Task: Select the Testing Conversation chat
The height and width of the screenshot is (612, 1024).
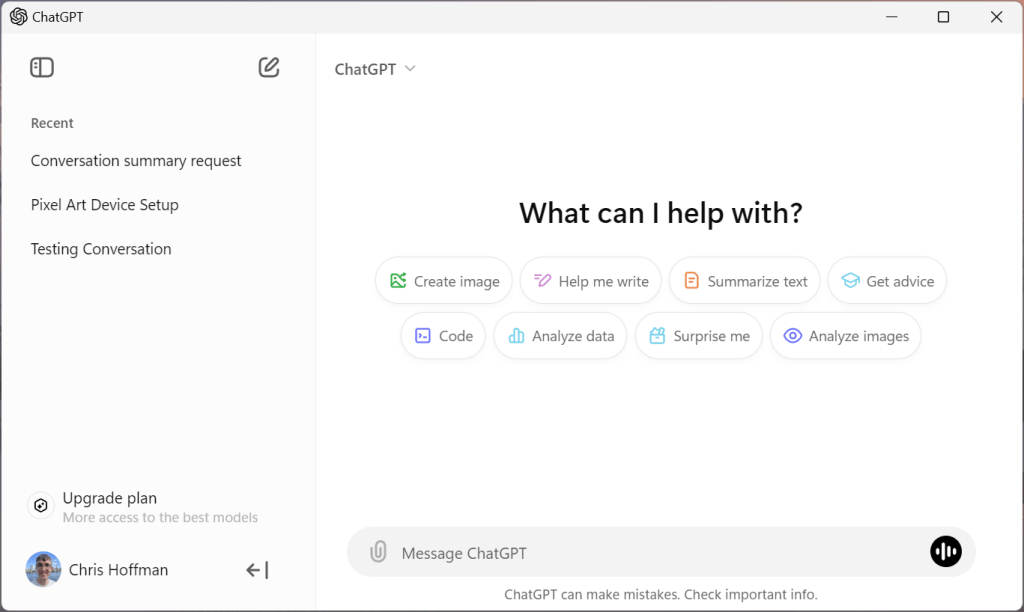Action: (x=101, y=250)
